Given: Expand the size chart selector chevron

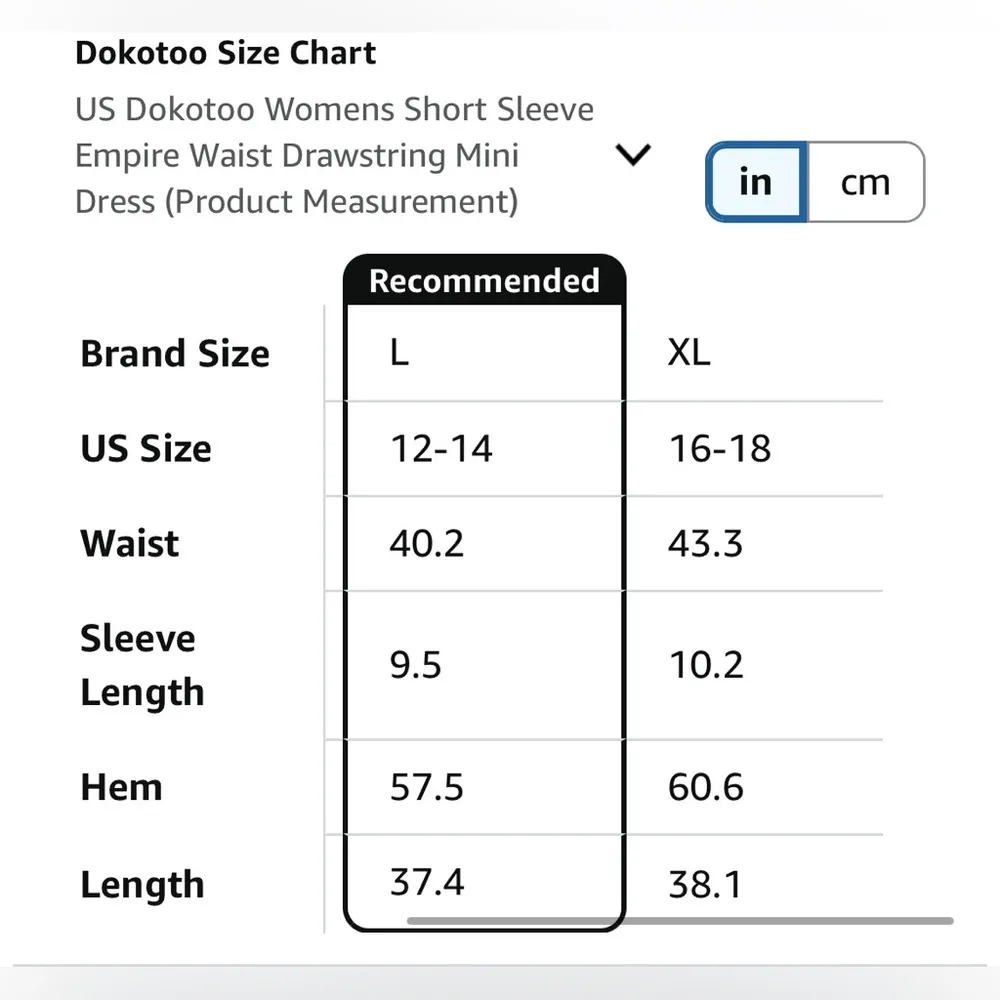Looking at the screenshot, I should [x=633, y=156].
